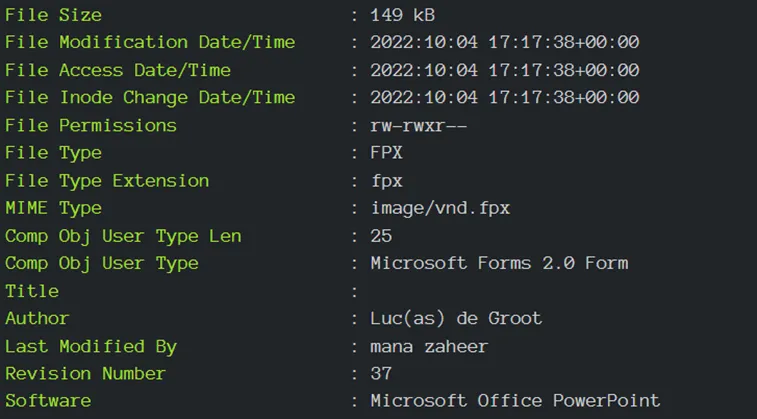The width and height of the screenshot is (757, 419).
Task: Click the Last Modified By label
Action: pyautogui.click(x=91, y=347)
